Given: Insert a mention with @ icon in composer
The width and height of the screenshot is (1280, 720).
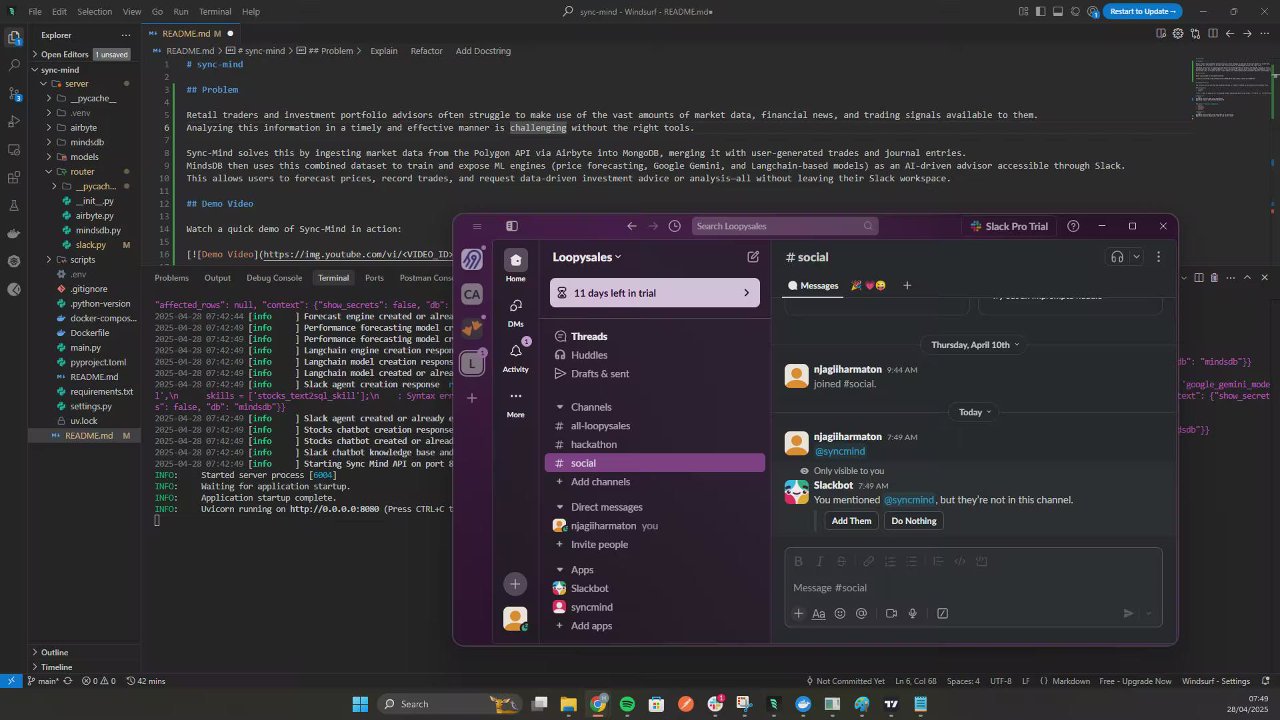Looking at the screenshot, I should pos(861,614).
